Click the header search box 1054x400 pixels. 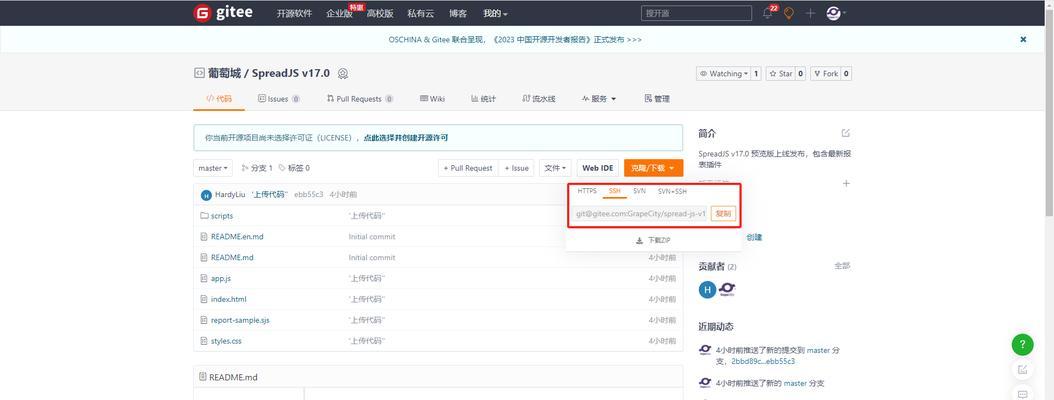pos(696,13)
